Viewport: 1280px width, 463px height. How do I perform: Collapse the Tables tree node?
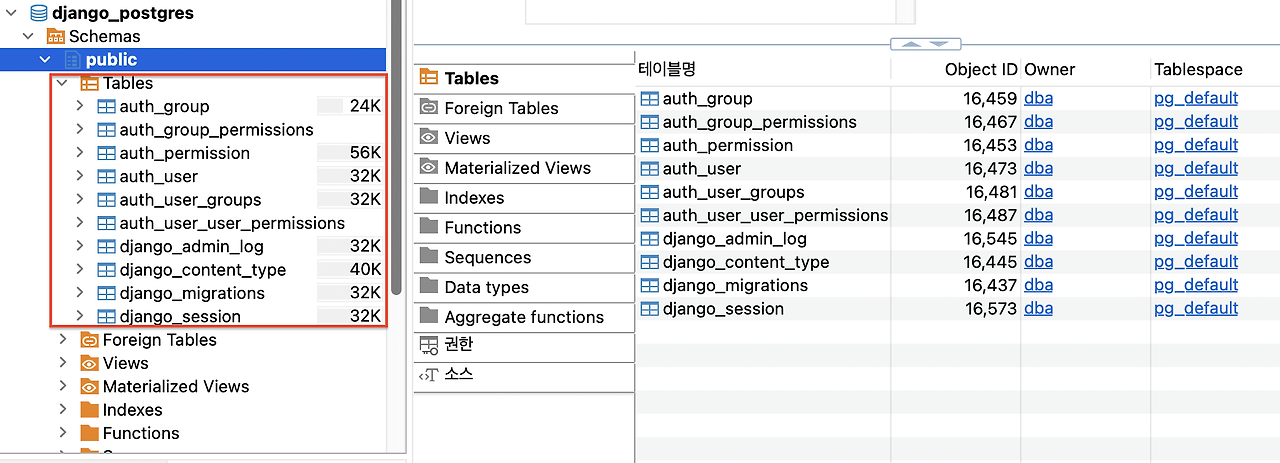click(63, 83)
